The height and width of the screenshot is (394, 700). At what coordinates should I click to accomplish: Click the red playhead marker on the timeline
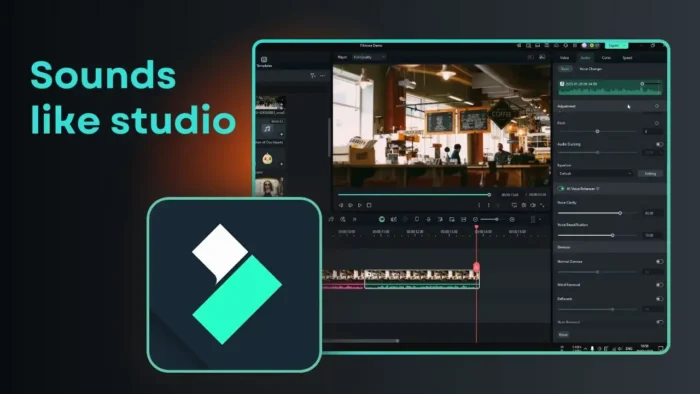tap(476, 267)
